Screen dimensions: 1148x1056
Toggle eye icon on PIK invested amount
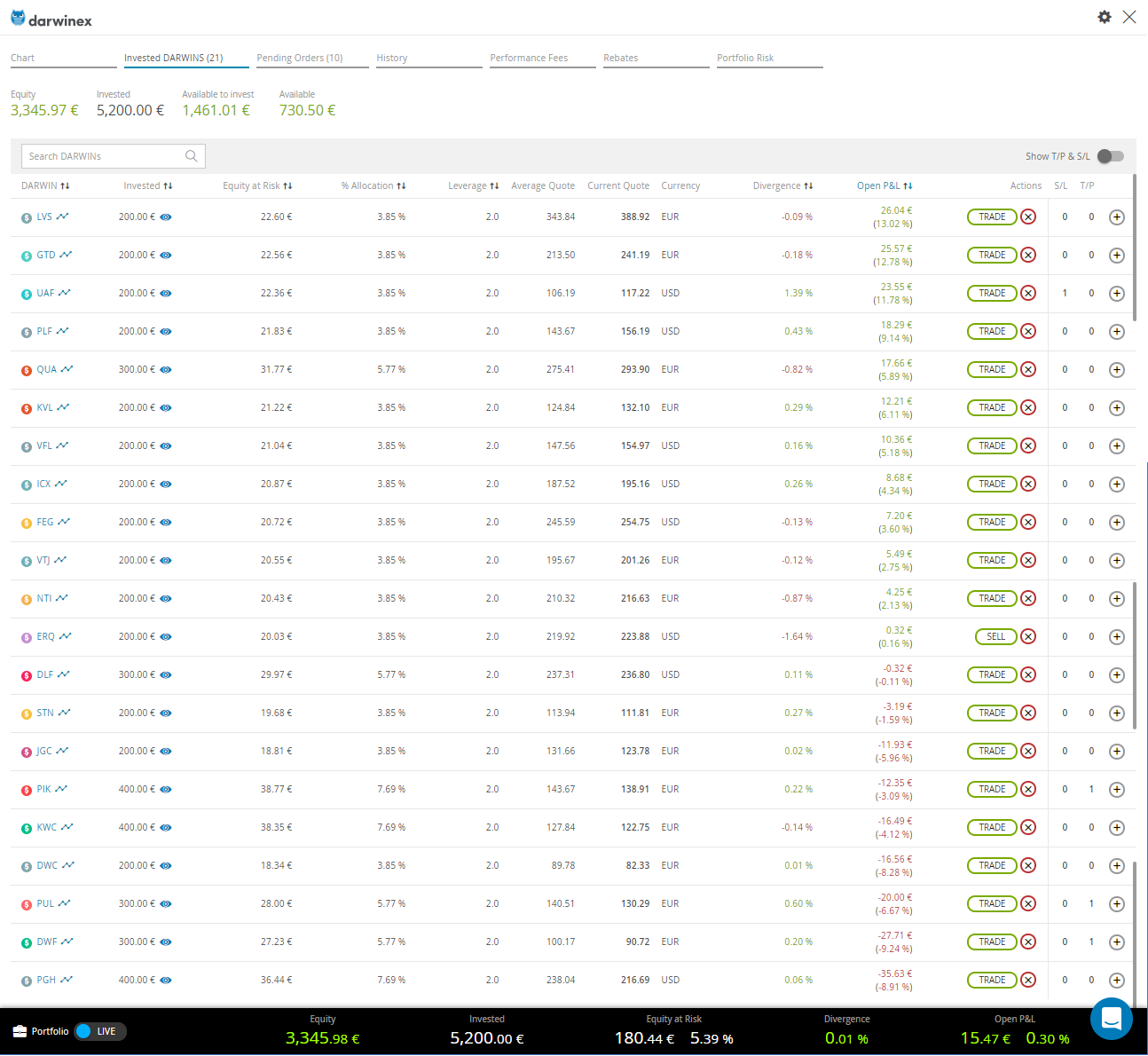(166, 790)
